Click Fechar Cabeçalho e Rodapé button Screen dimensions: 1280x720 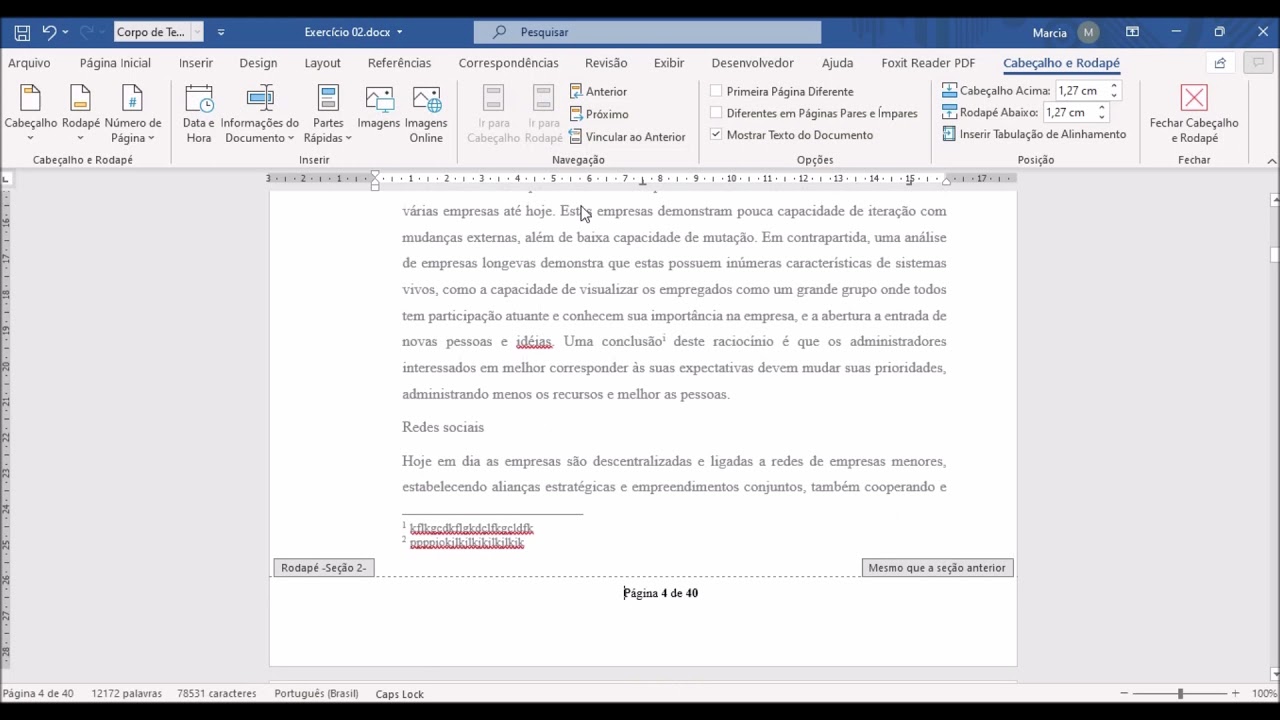[x=1194, y=115]
